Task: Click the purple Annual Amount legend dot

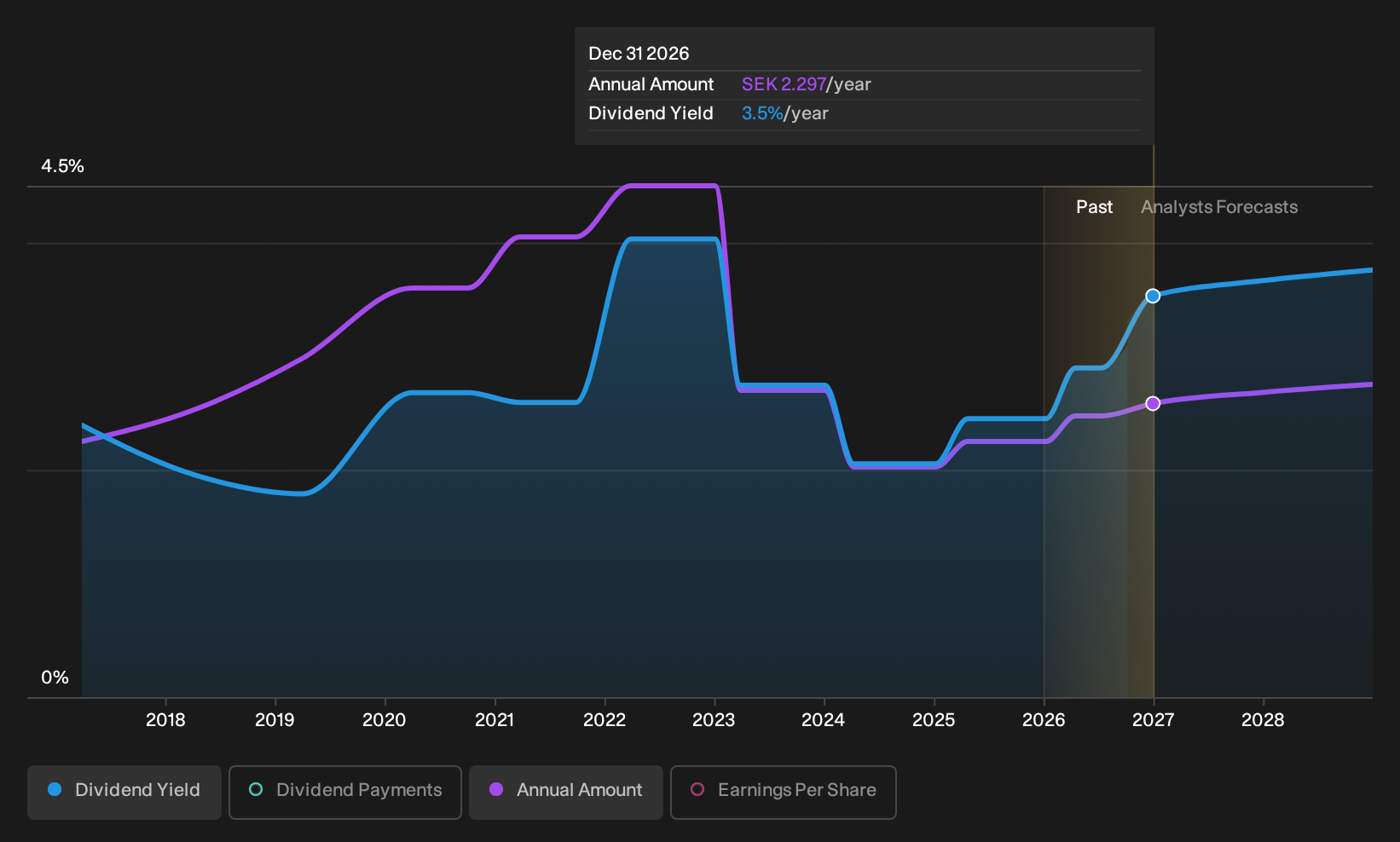Action: point(496,790)
